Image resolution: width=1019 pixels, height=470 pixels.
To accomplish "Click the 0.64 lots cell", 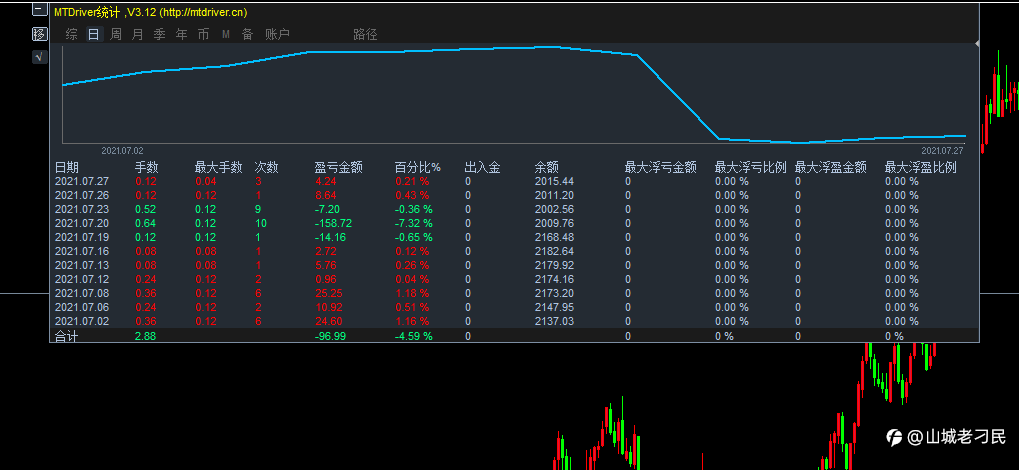I will [146, 223].
